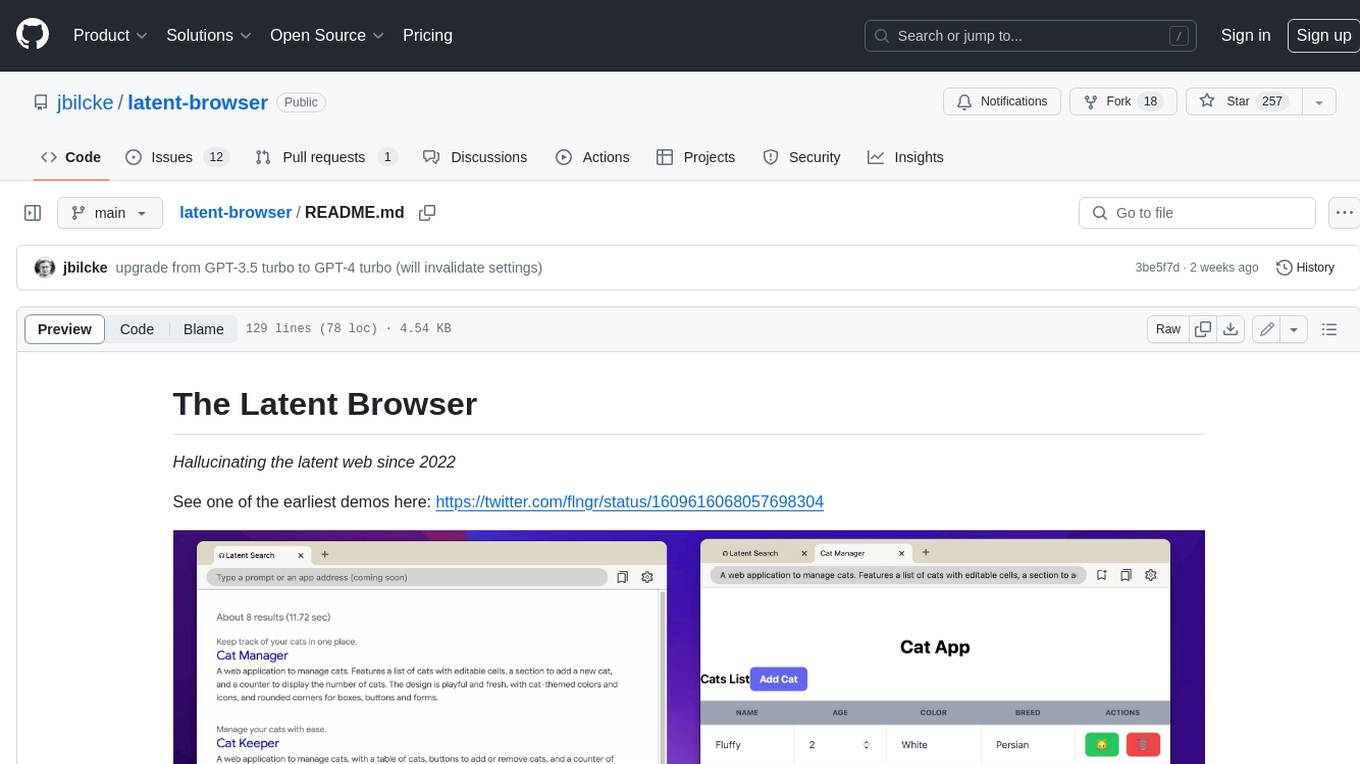The image size is (1360, 764).
Task: Open more edit options dropdown
Action: tap(1294, 329)
